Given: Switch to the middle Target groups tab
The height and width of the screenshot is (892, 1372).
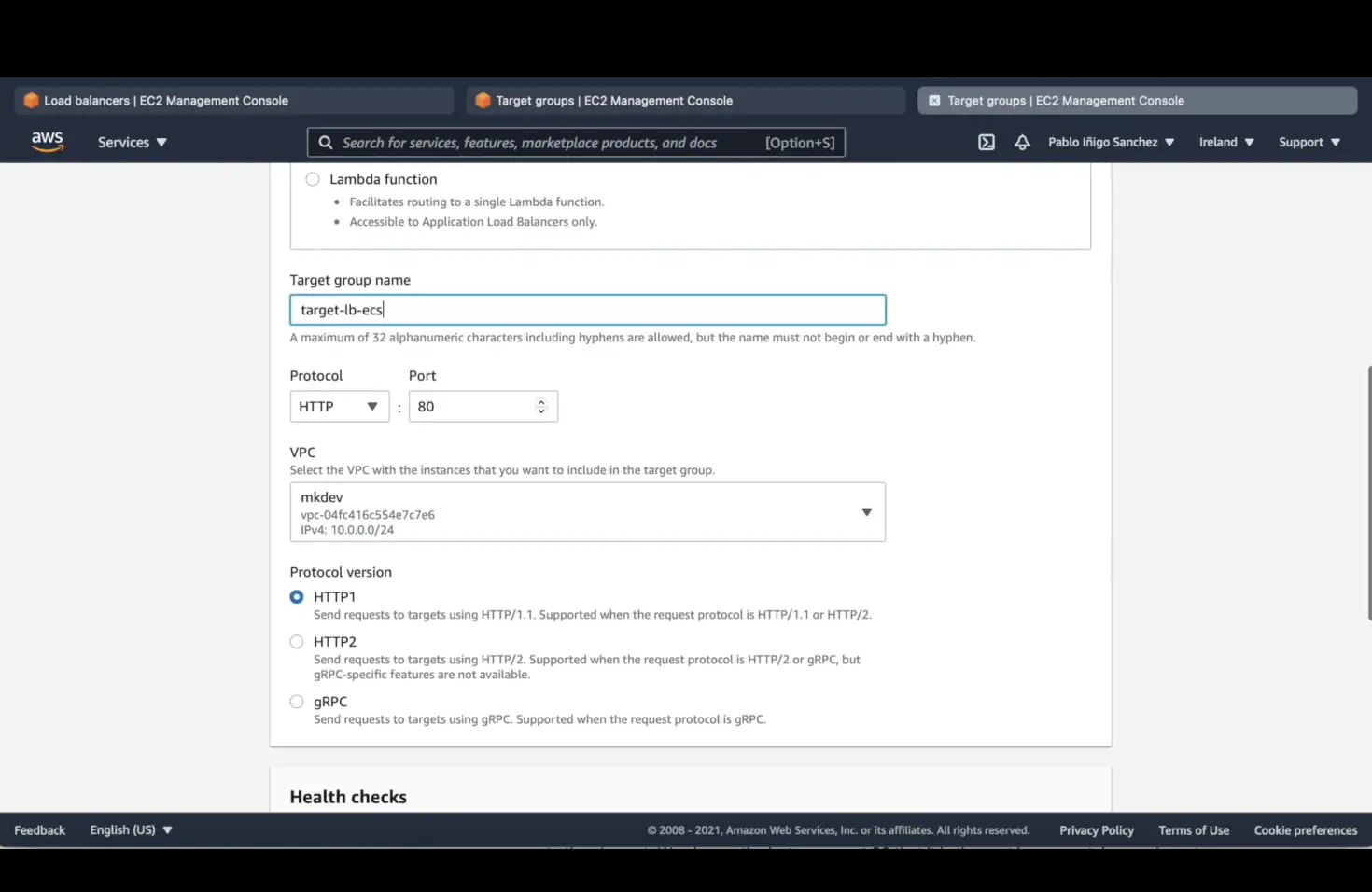Looking at the screenshot, I should [x=686, y=101].
